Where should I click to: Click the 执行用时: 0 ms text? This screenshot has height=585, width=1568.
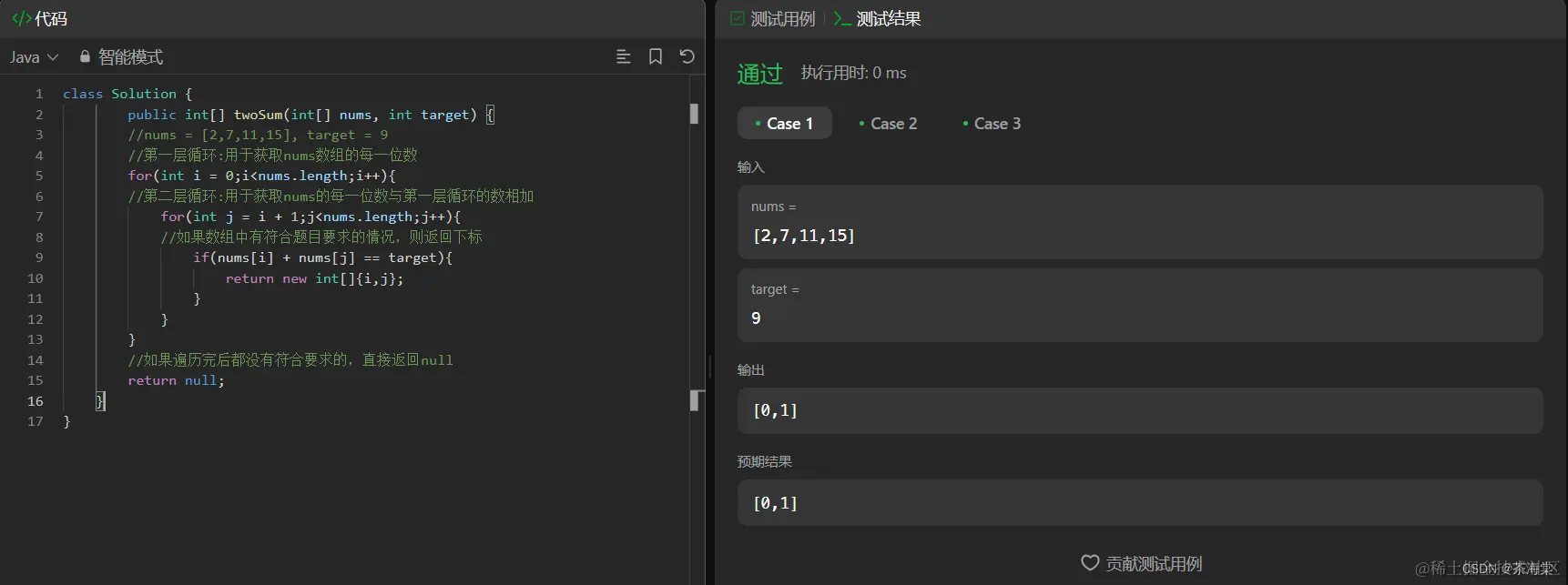tap(853, 73)
